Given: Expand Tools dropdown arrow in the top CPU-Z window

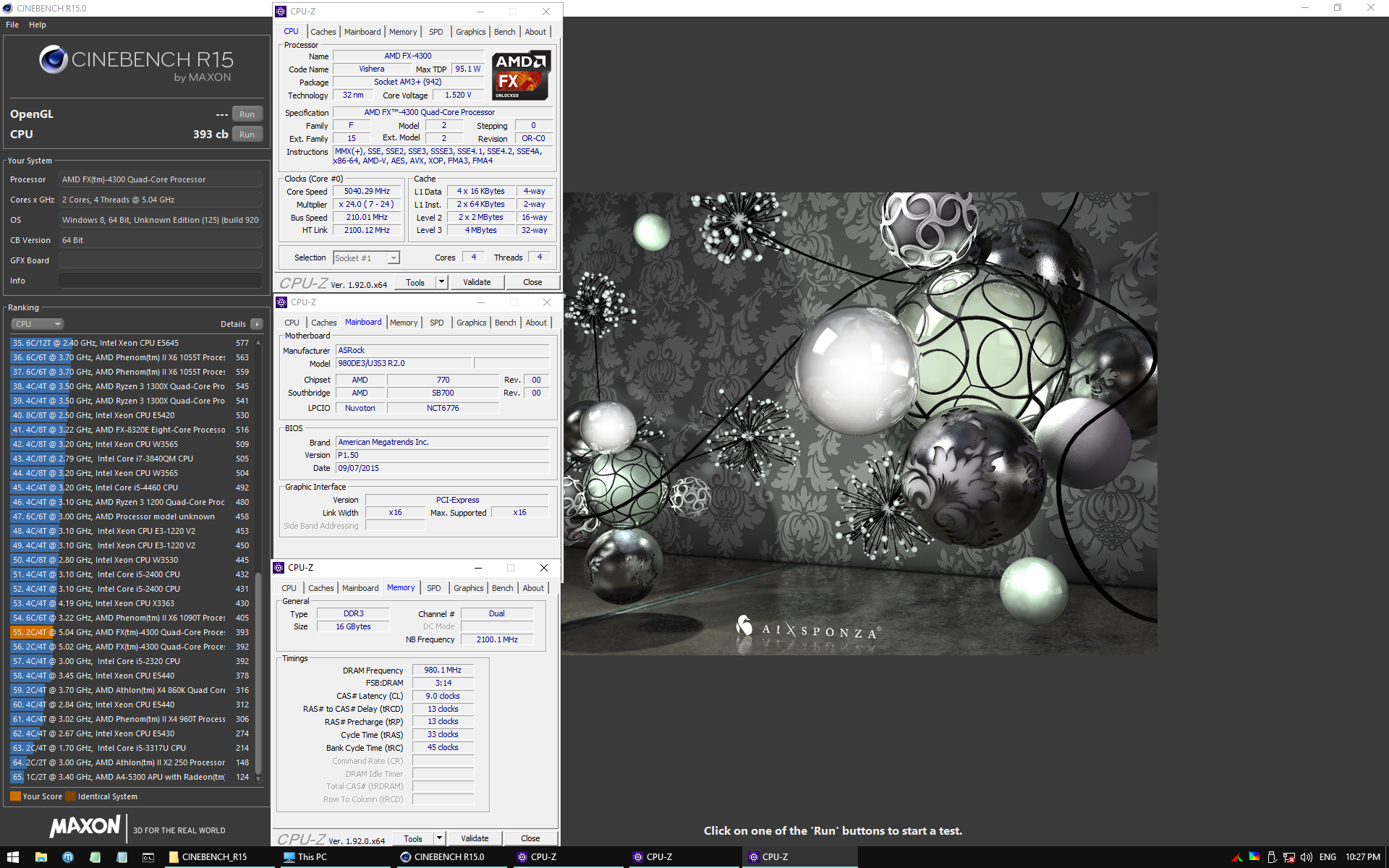Looking at the screenshot, I should point(441,282).
